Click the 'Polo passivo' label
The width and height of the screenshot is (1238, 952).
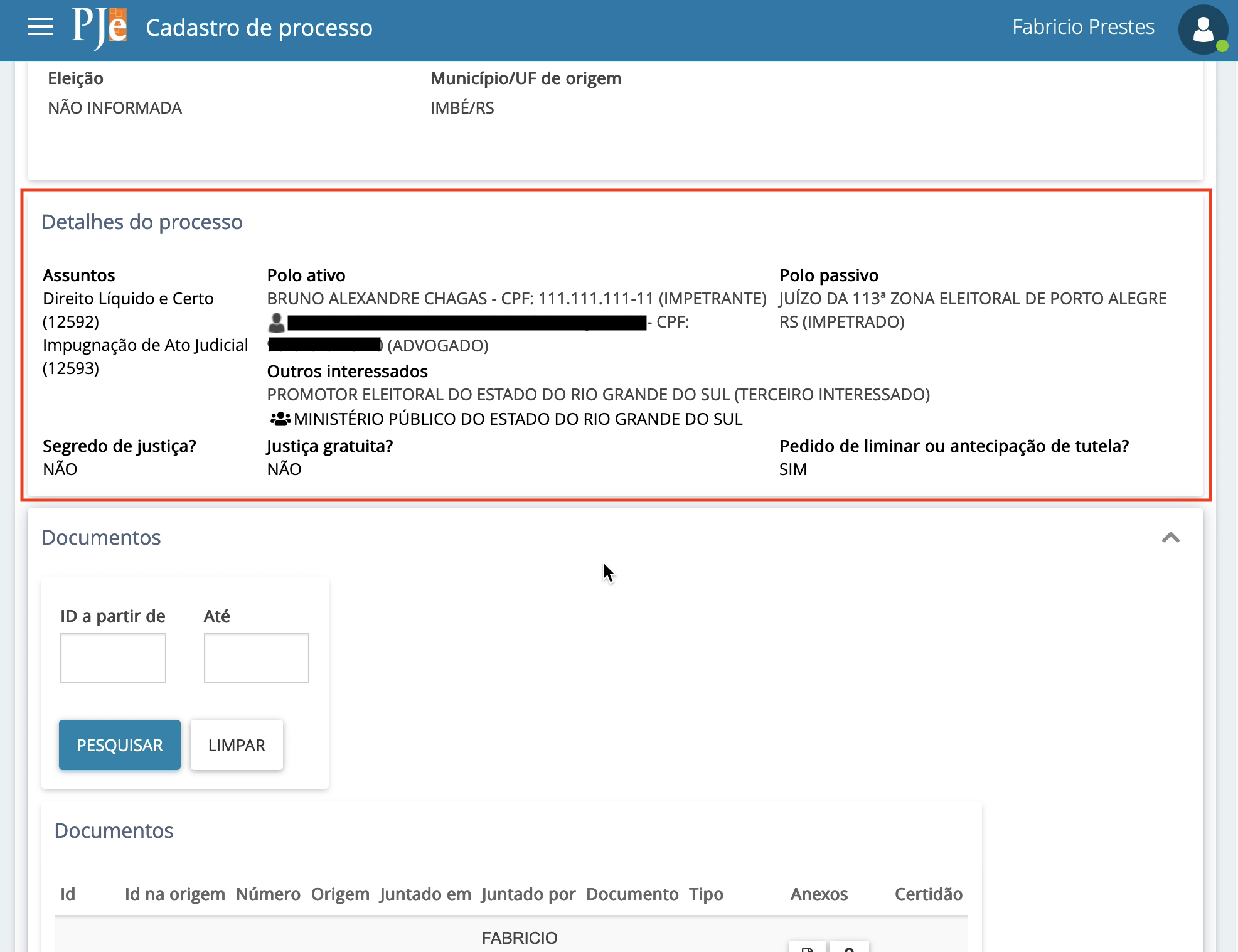(x=829, y=275)
